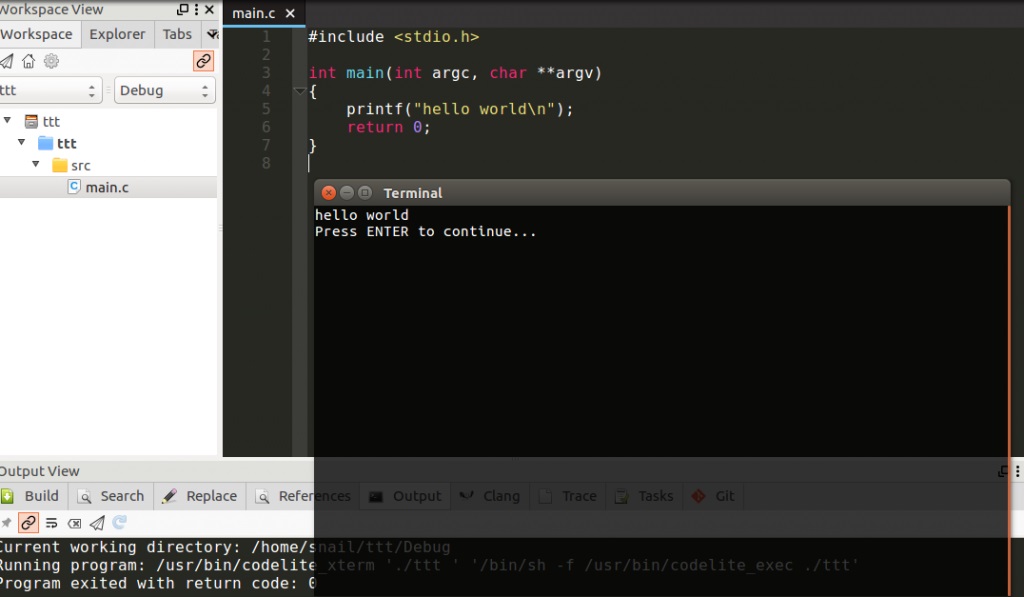
Task: Click the 'Output View' pane title
Action: pyautogui.click(x=39, y=471)
